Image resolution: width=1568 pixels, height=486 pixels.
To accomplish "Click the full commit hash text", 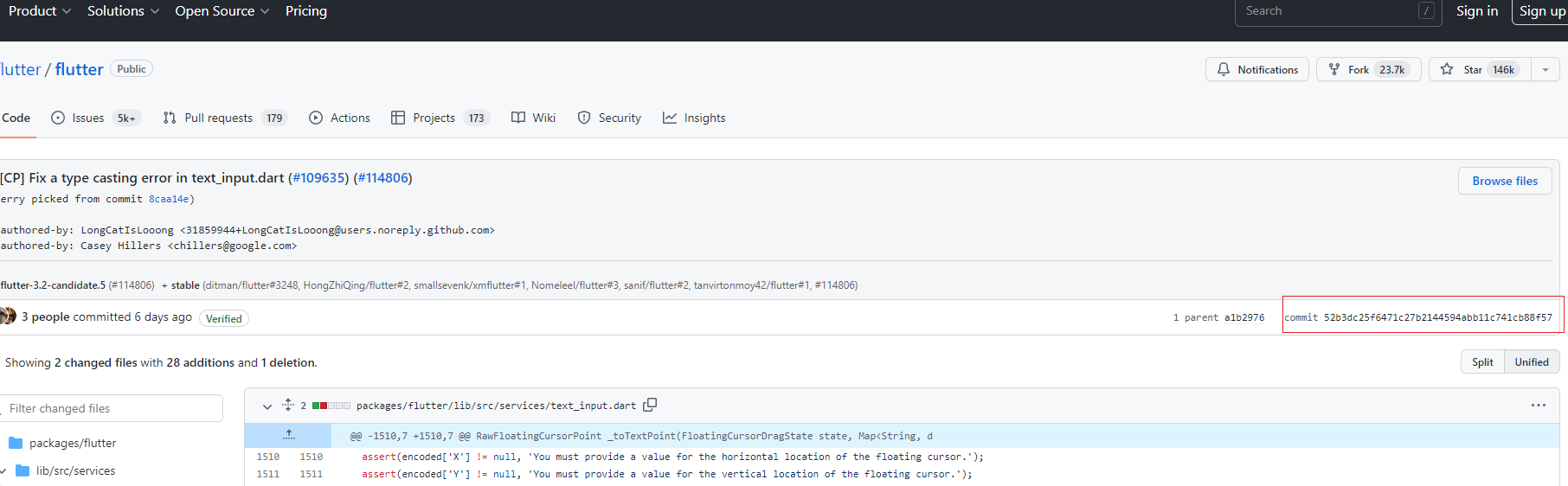I will point(1437,317).
